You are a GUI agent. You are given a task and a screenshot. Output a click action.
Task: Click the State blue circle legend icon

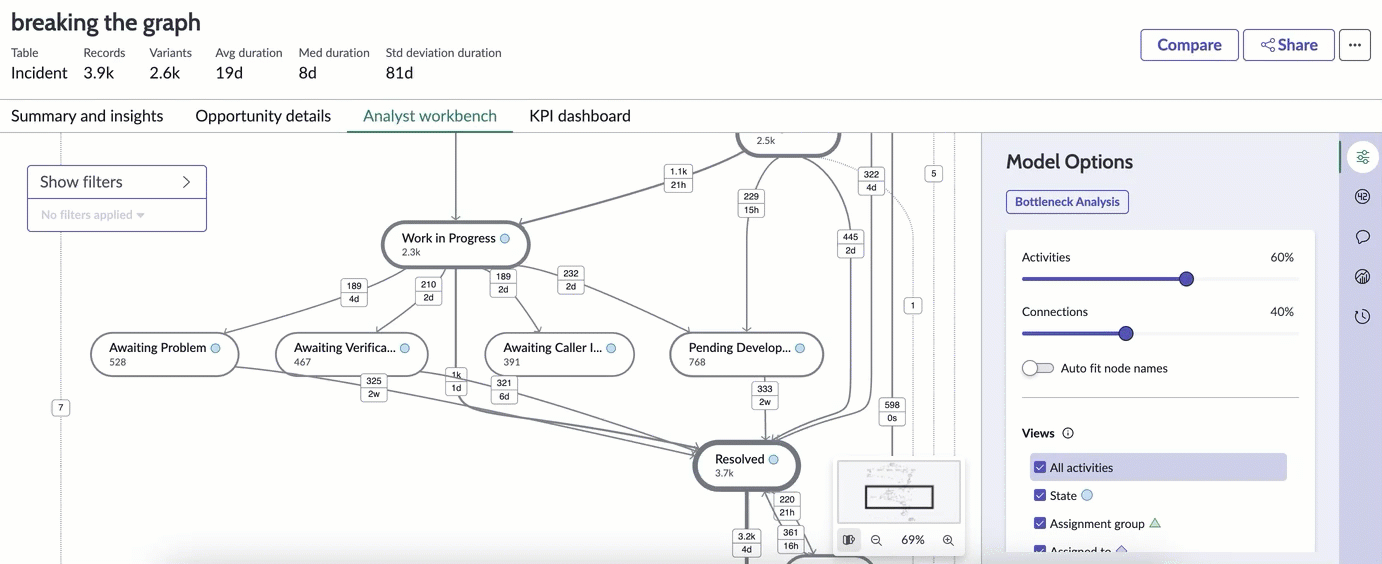pyautogui.click(x=1087, y=495)
